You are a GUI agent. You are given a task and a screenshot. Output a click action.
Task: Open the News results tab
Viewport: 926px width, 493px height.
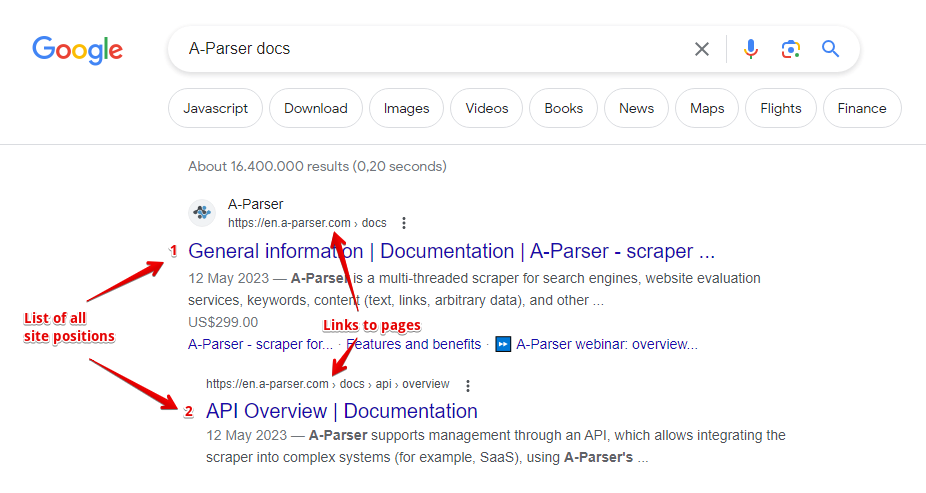[636, 109]
